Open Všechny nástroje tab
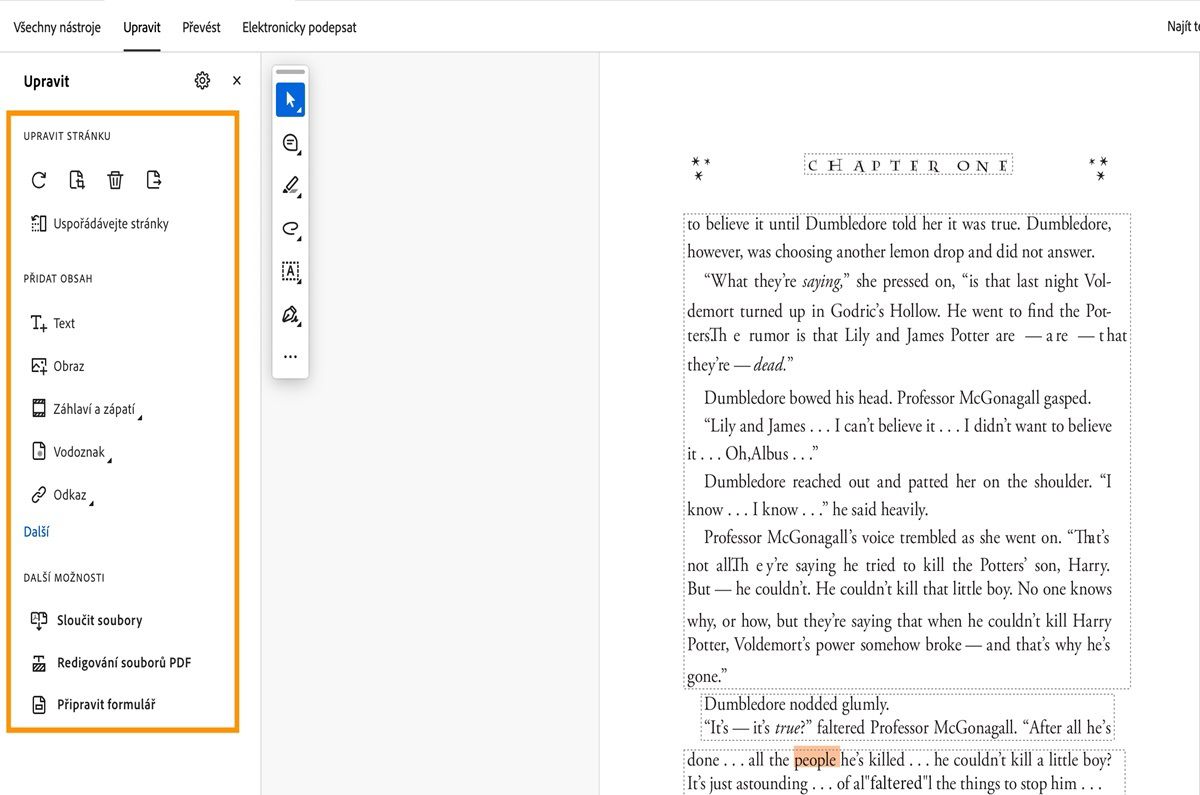Image resolution: width=1200 pixels, height=795 pixels. [x=57, y=27]
